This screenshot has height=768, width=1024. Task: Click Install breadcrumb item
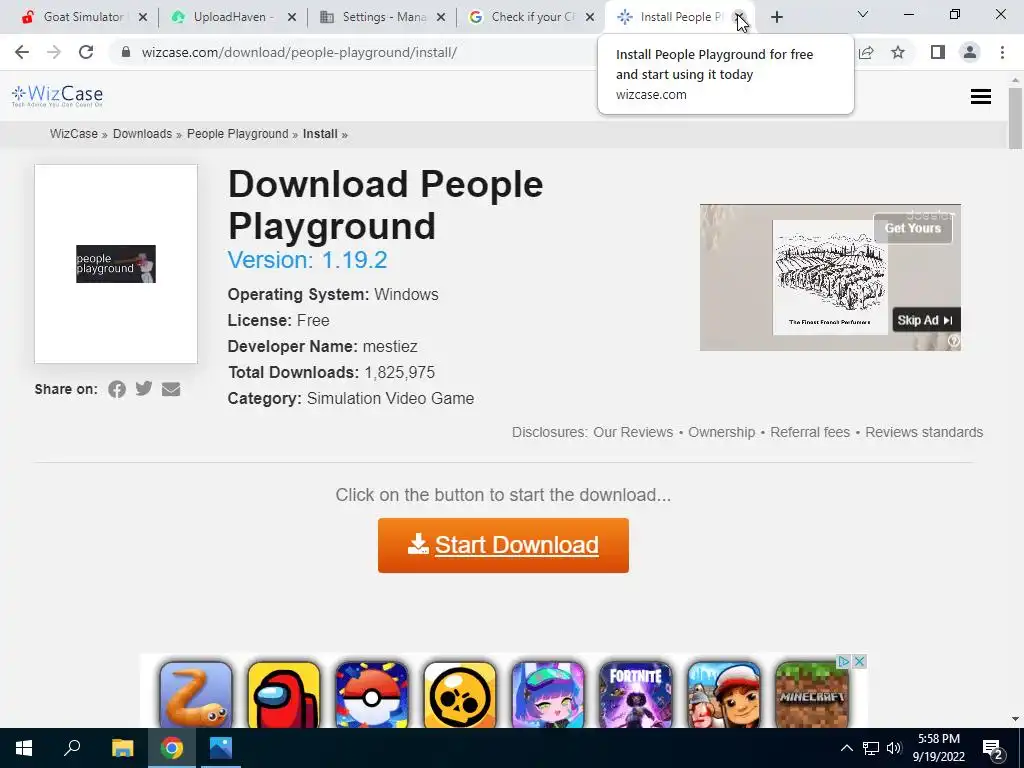pos(320,134)
